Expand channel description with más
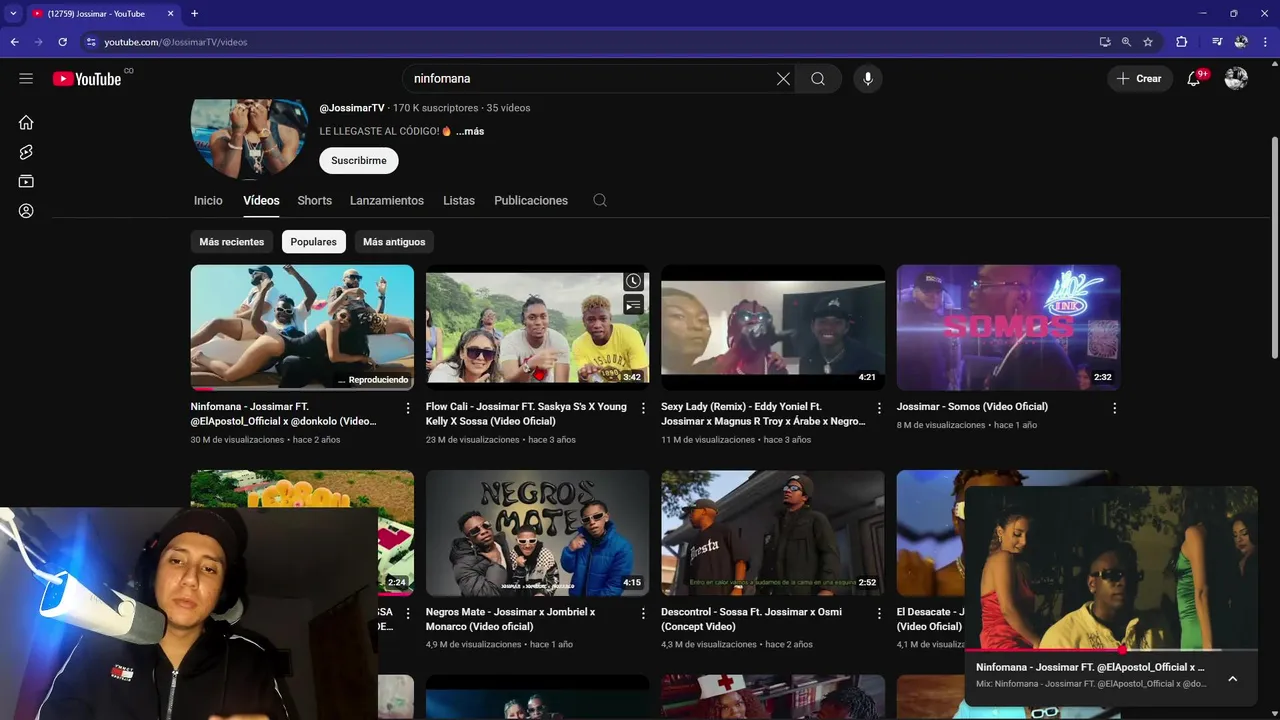 470,131
